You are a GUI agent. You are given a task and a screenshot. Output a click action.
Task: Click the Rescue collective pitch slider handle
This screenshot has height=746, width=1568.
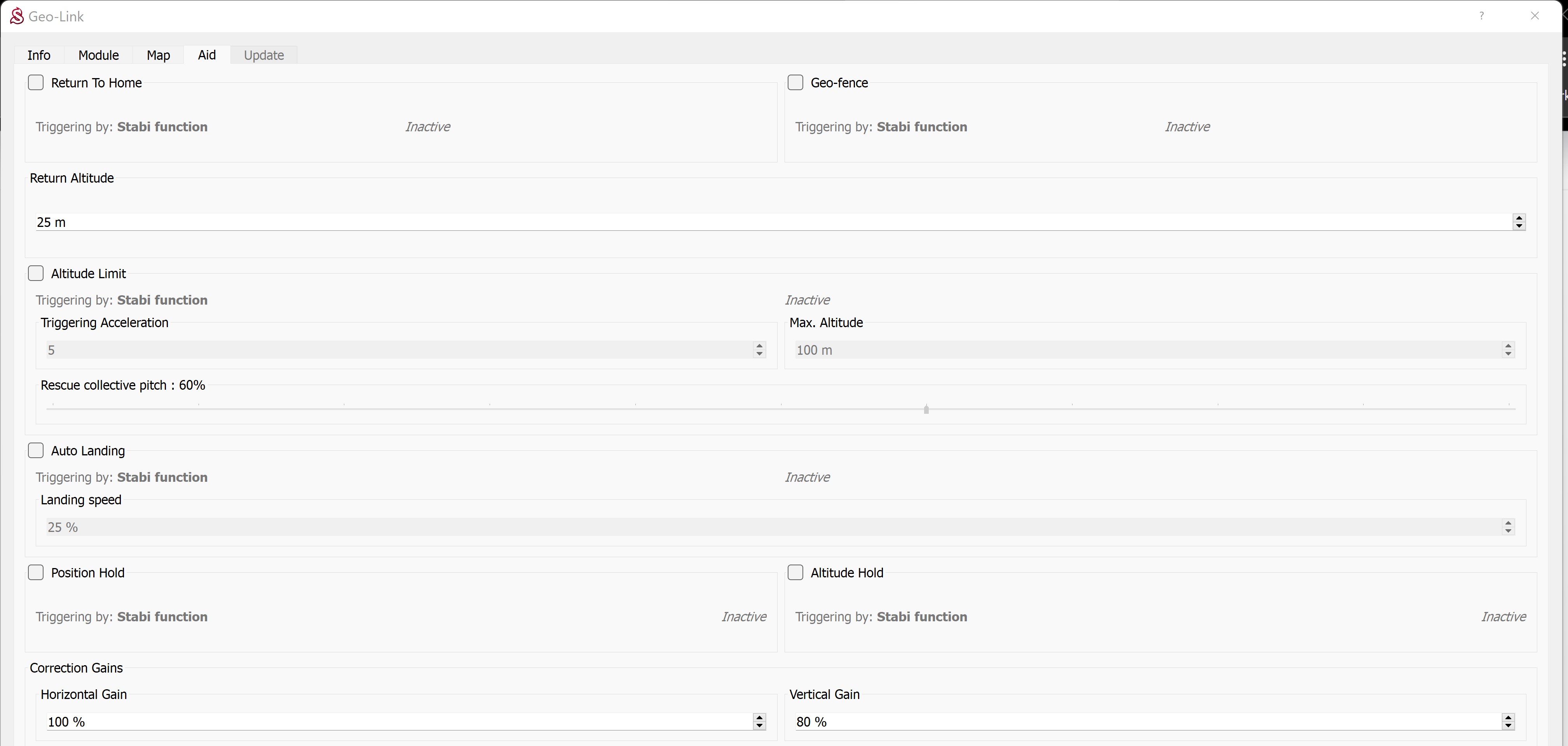point(926,410)
